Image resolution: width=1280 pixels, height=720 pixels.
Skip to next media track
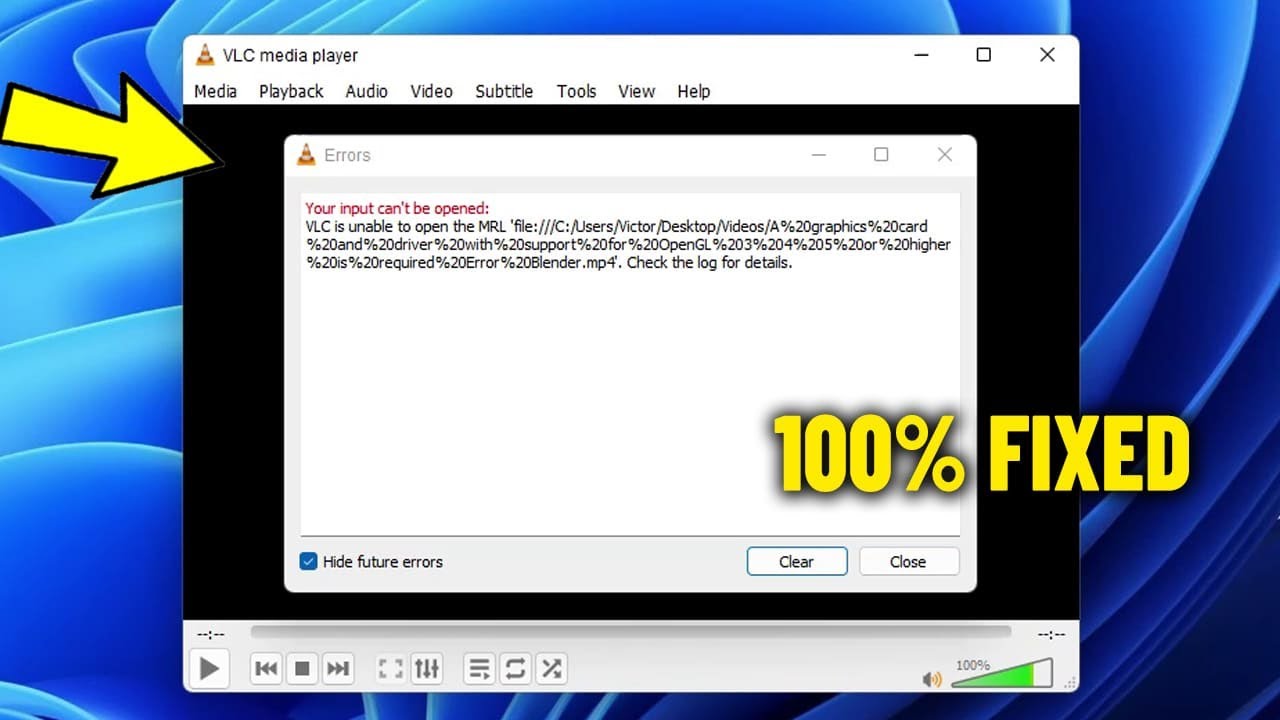click(x=338, y=668)
